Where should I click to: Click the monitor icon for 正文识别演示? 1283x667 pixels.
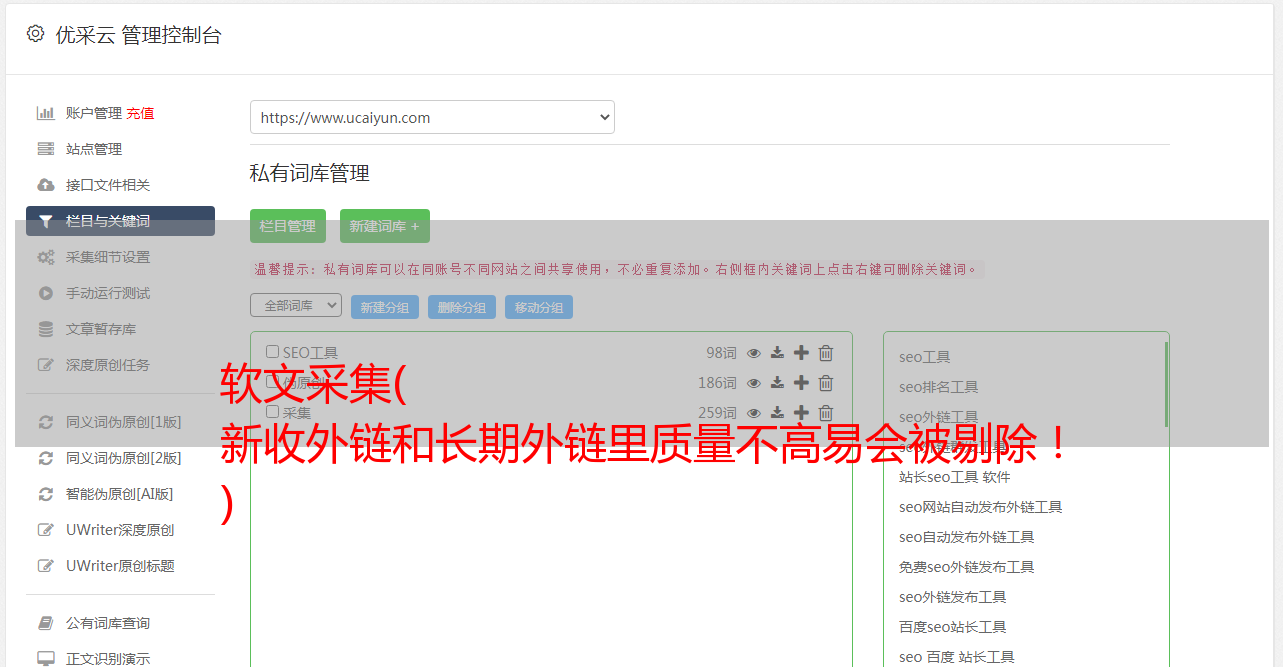pos(46,659)
